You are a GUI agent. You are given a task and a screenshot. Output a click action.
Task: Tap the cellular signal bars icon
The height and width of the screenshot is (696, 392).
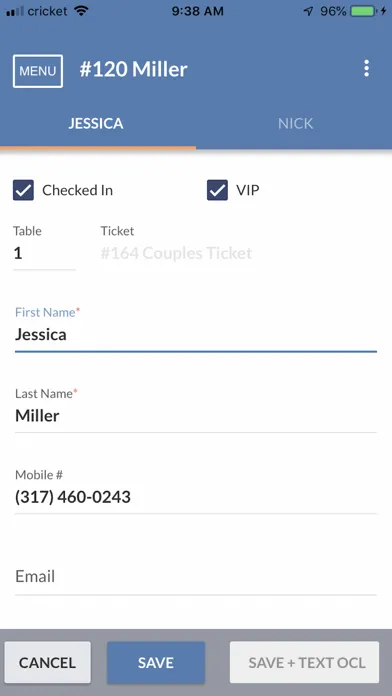pyautogui.click(x=15, y=12)
